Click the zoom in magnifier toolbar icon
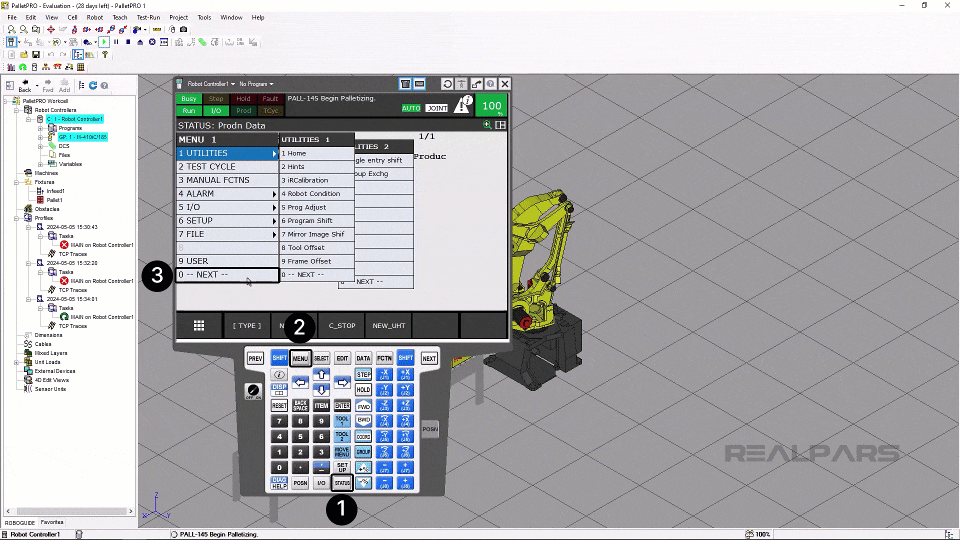This screenshot has height=540, width=960. [x=12, y=29]
